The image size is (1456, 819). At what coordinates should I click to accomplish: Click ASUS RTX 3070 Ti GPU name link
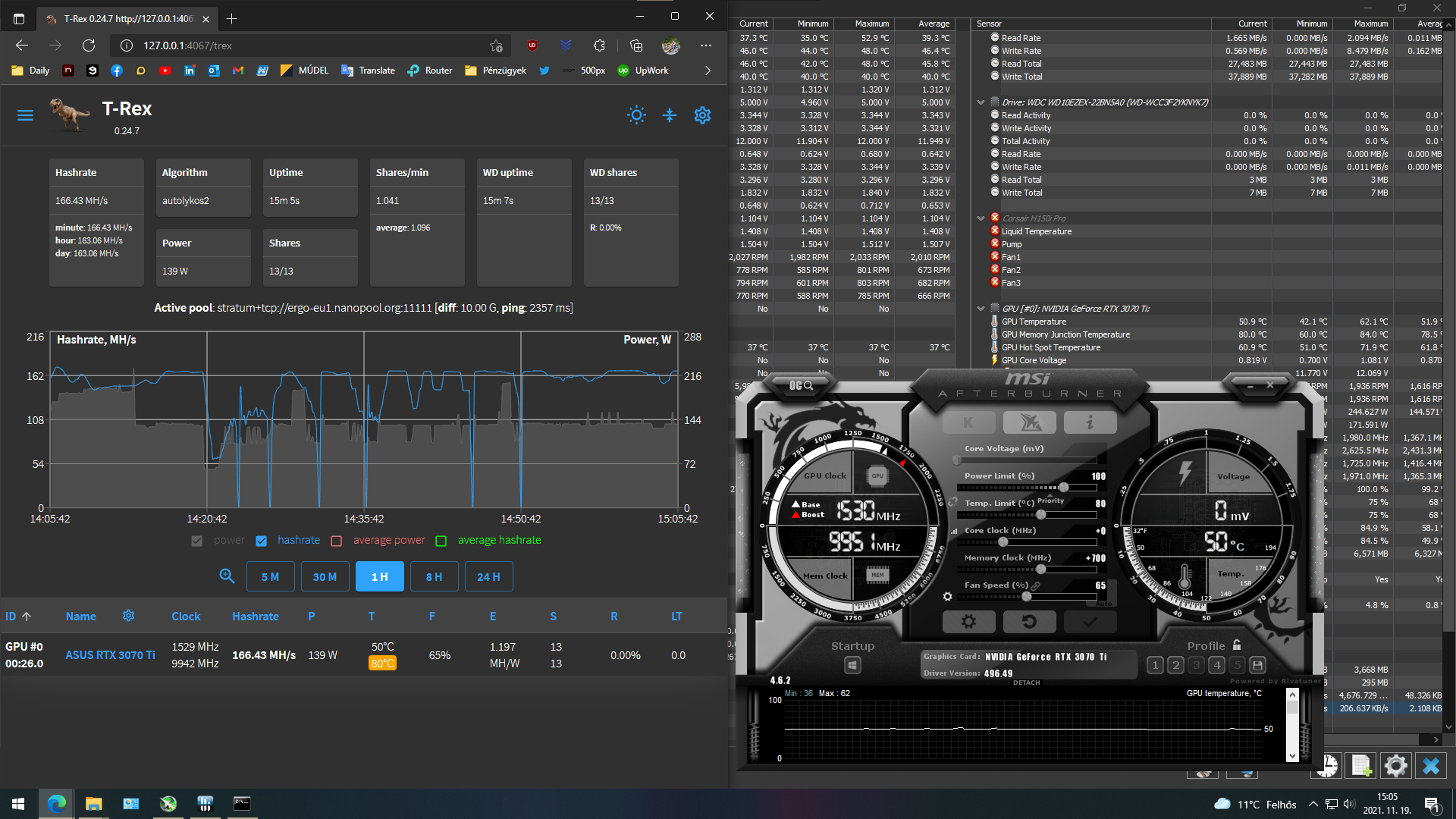coord(110,655)
